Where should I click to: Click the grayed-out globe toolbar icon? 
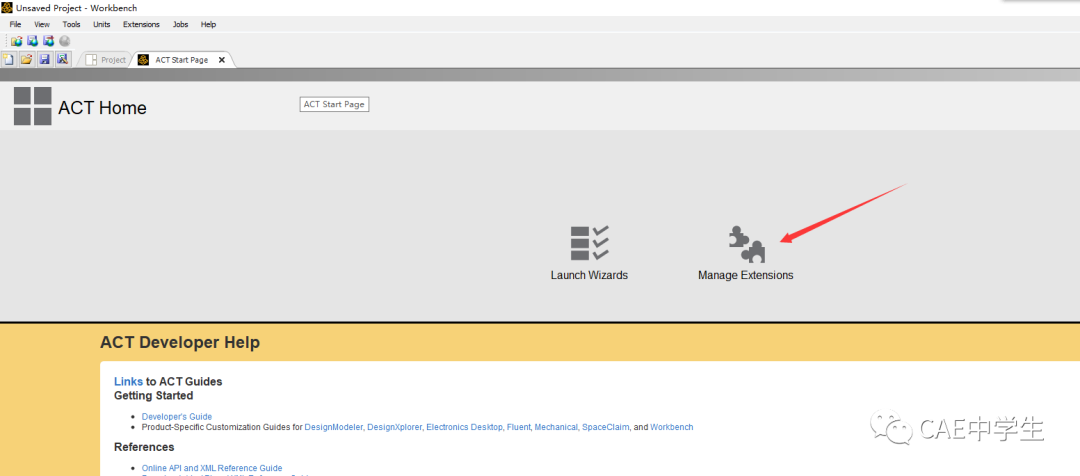pos(65,41)
